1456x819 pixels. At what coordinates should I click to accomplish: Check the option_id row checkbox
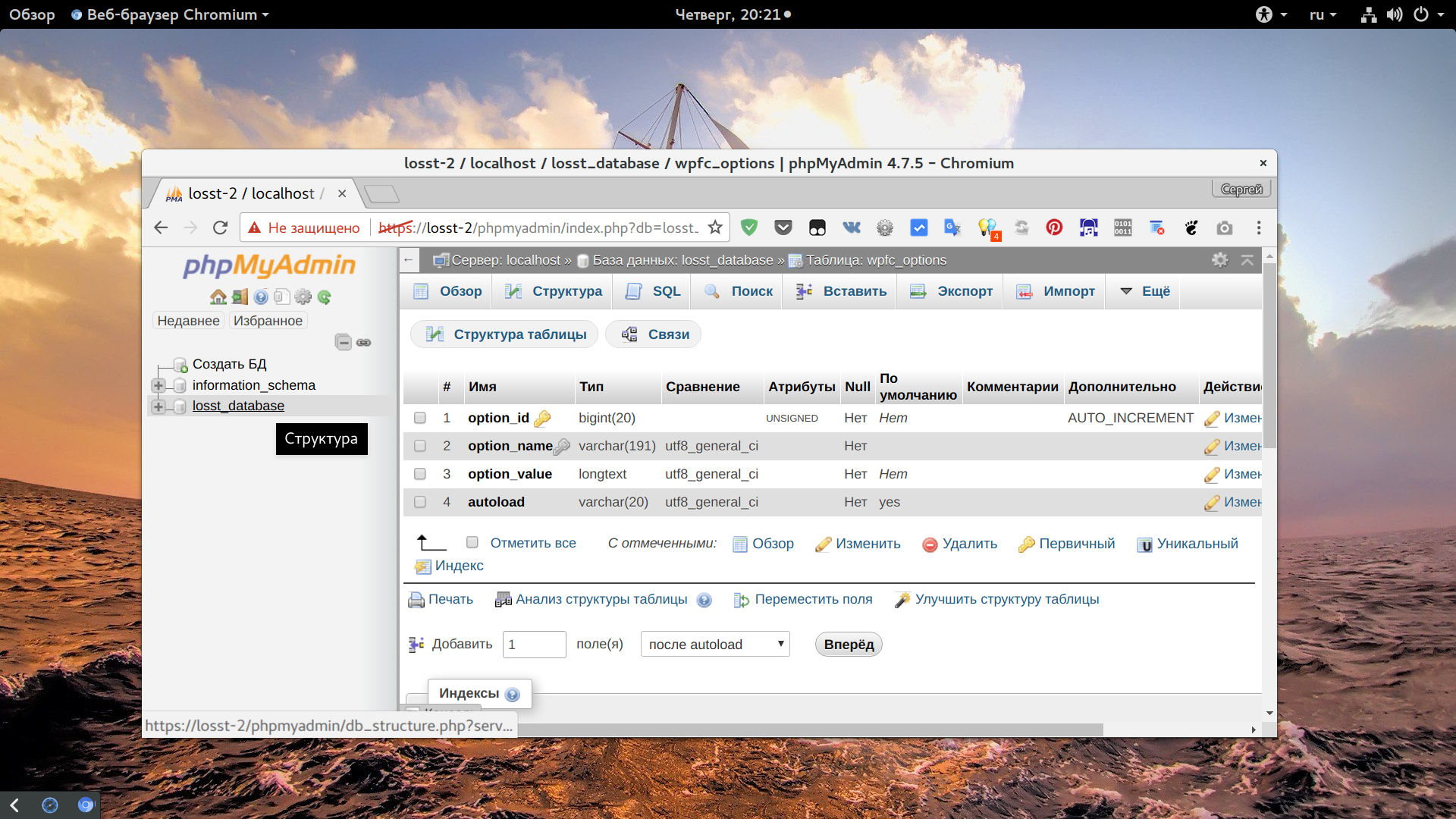click(x=420, y=418)
